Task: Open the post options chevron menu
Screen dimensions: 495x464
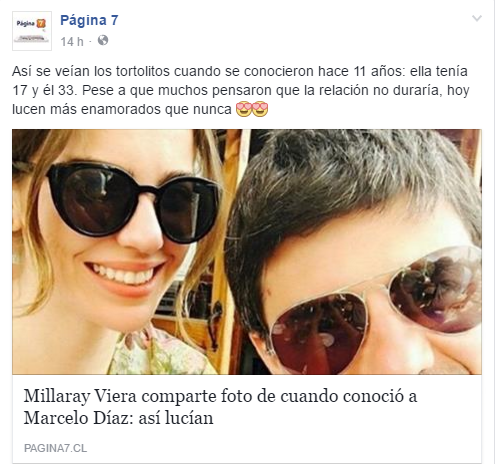Action: click(477, 18)
